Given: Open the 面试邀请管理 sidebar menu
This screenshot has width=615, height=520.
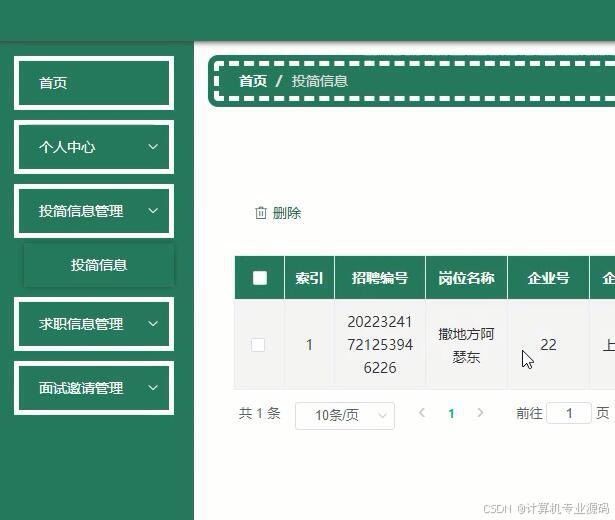Looking at the screenshot, I should point(94,388).
